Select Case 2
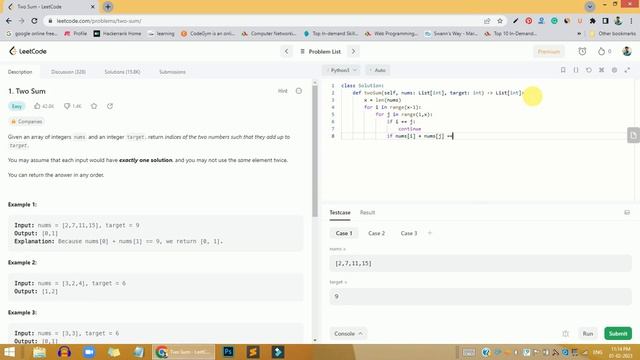This screenshot has height=360, width=640. click(x=376, y=233)
